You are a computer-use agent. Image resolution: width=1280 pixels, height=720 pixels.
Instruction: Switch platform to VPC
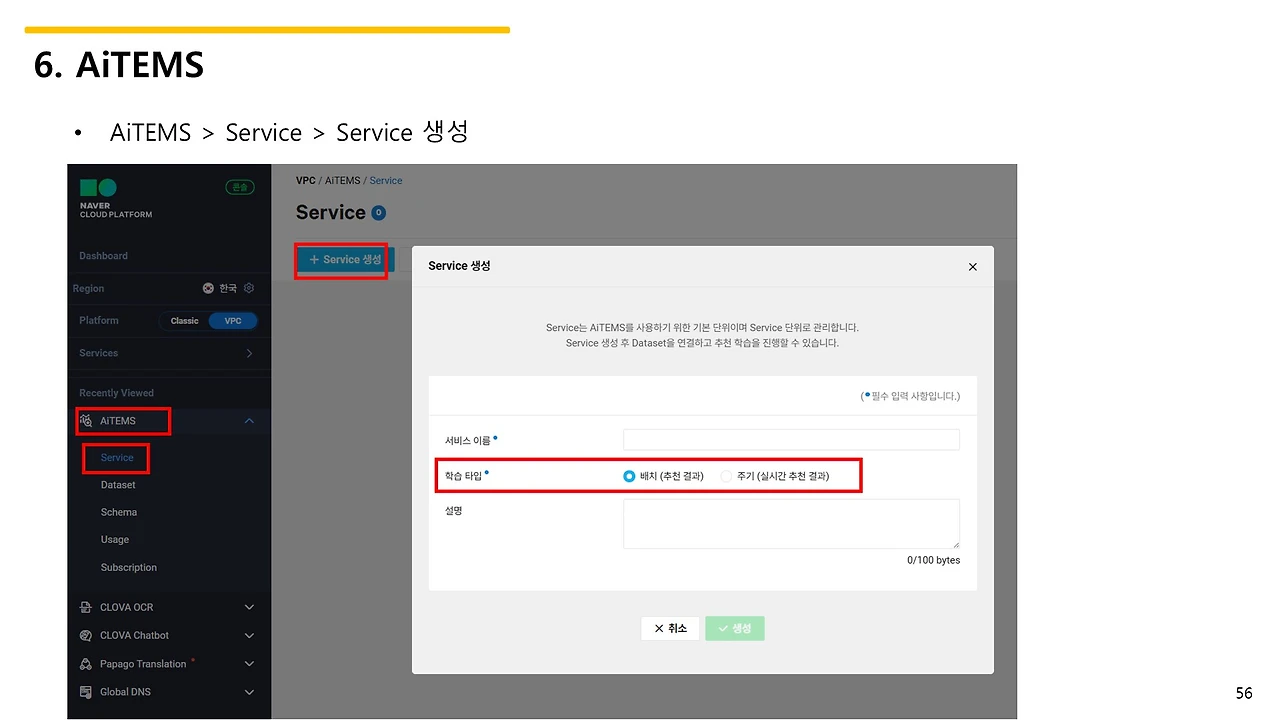(233, 321)
